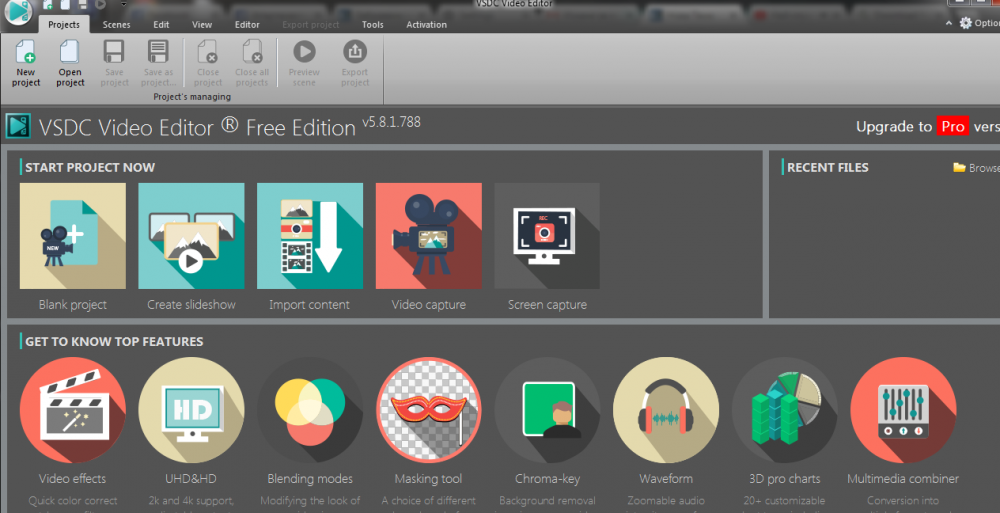The image size is (1000, 513).
Task: Click quick access new project icon in title bar
Action: point(48,5)
